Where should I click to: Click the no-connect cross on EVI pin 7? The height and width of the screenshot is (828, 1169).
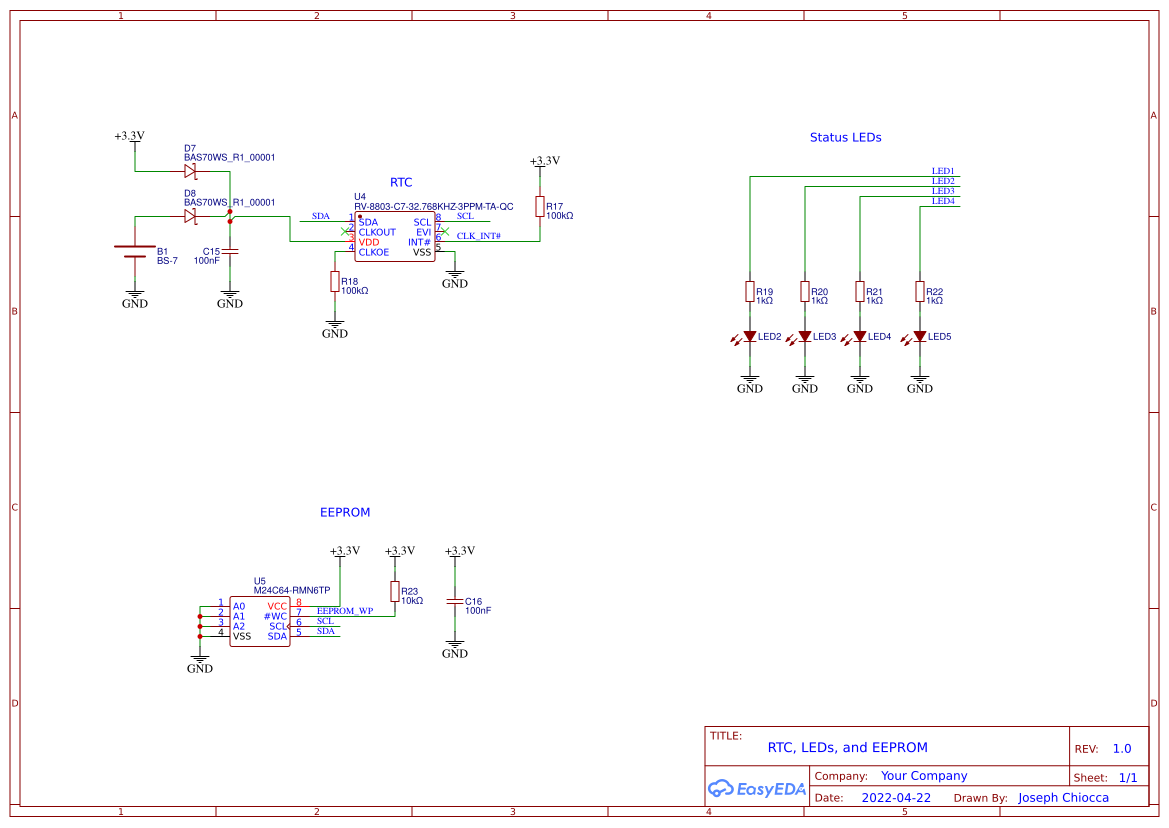446,231
